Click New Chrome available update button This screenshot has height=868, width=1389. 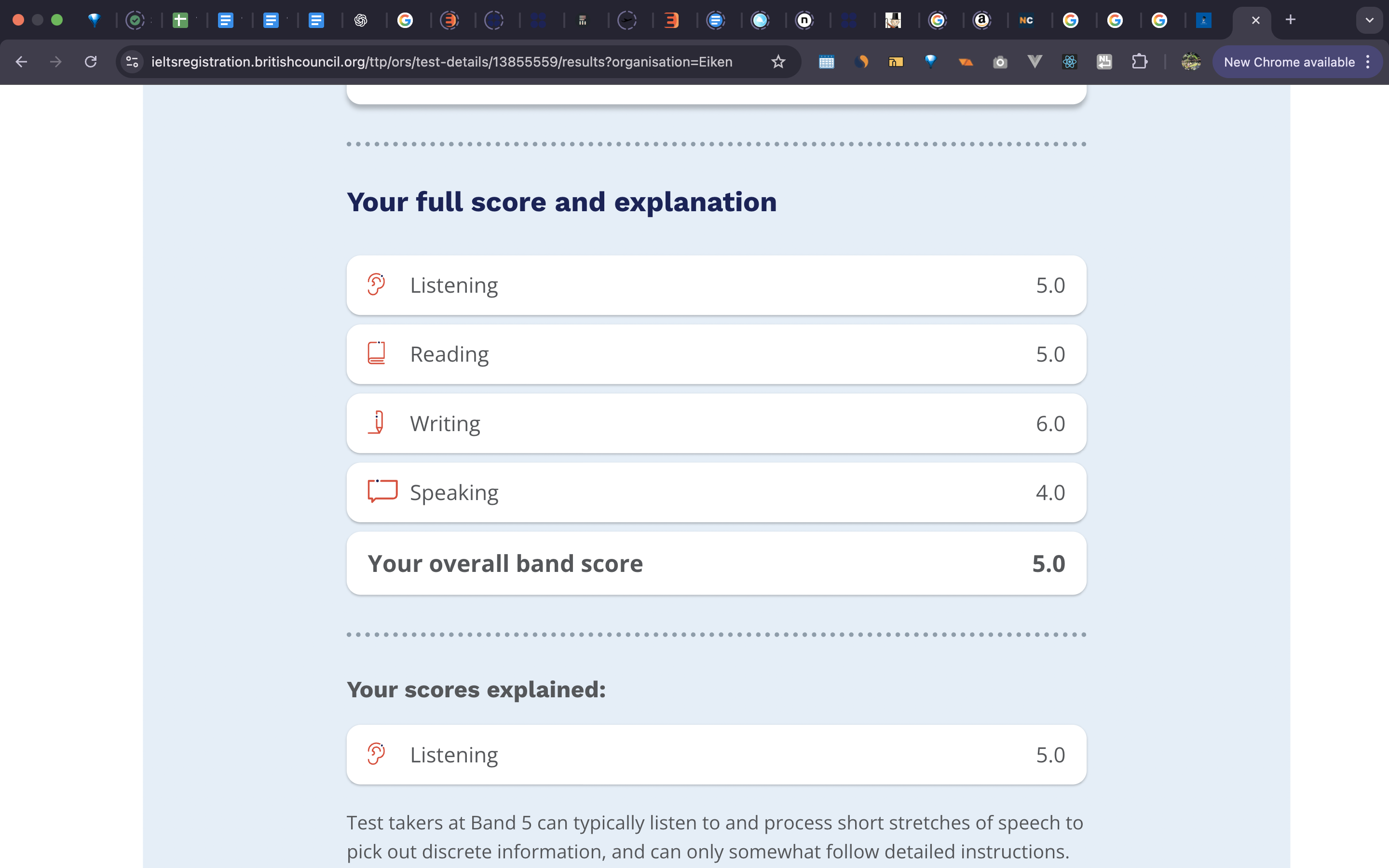pos(1289,62)
